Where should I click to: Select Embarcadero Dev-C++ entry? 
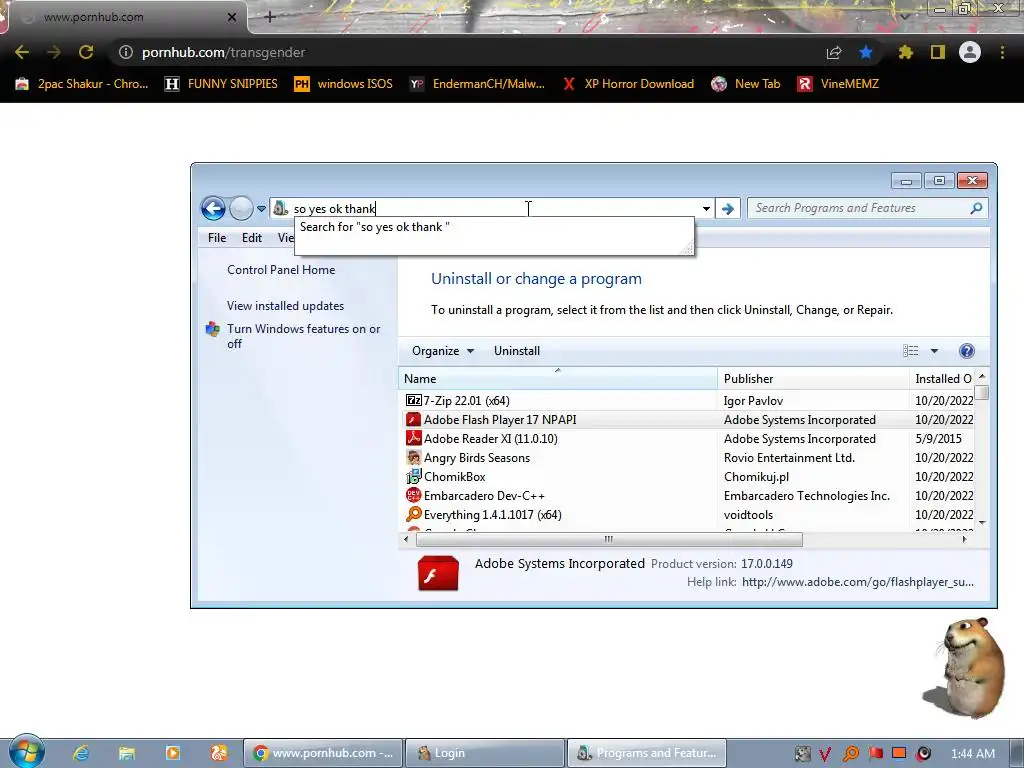pyautogui.click(x=687, y=495)
